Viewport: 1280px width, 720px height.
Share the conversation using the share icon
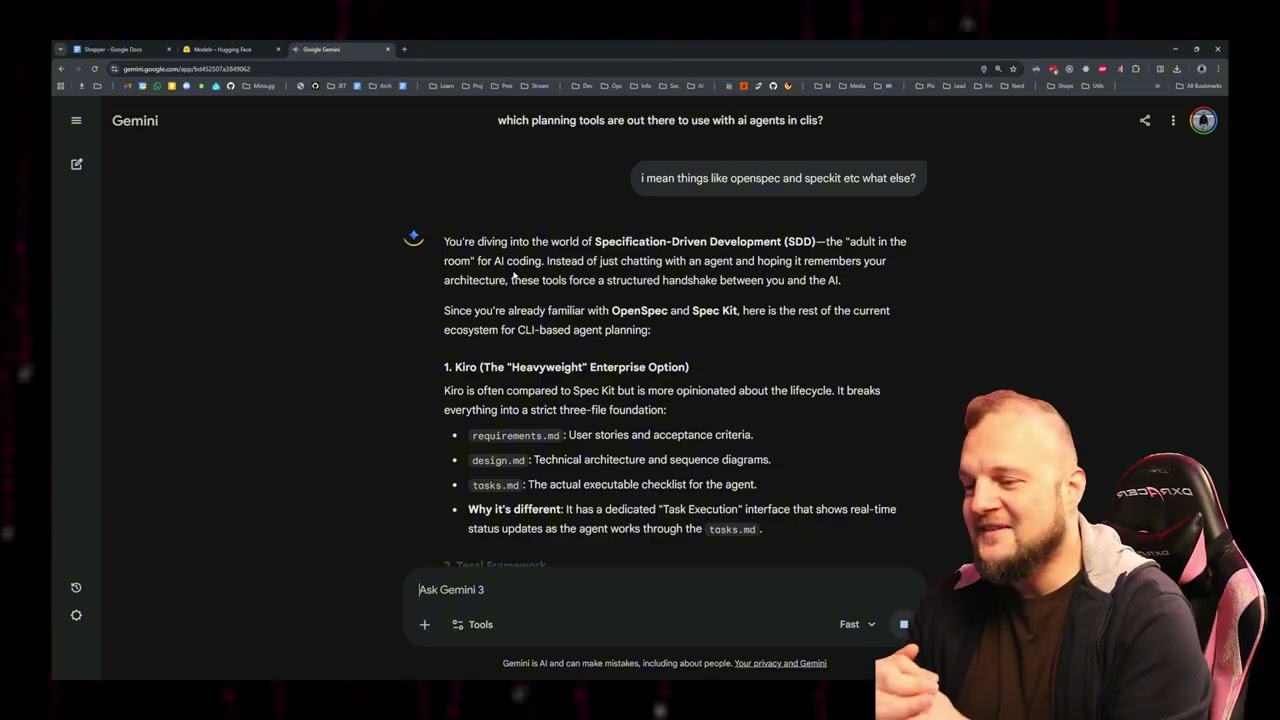[x=1145, y=121]
